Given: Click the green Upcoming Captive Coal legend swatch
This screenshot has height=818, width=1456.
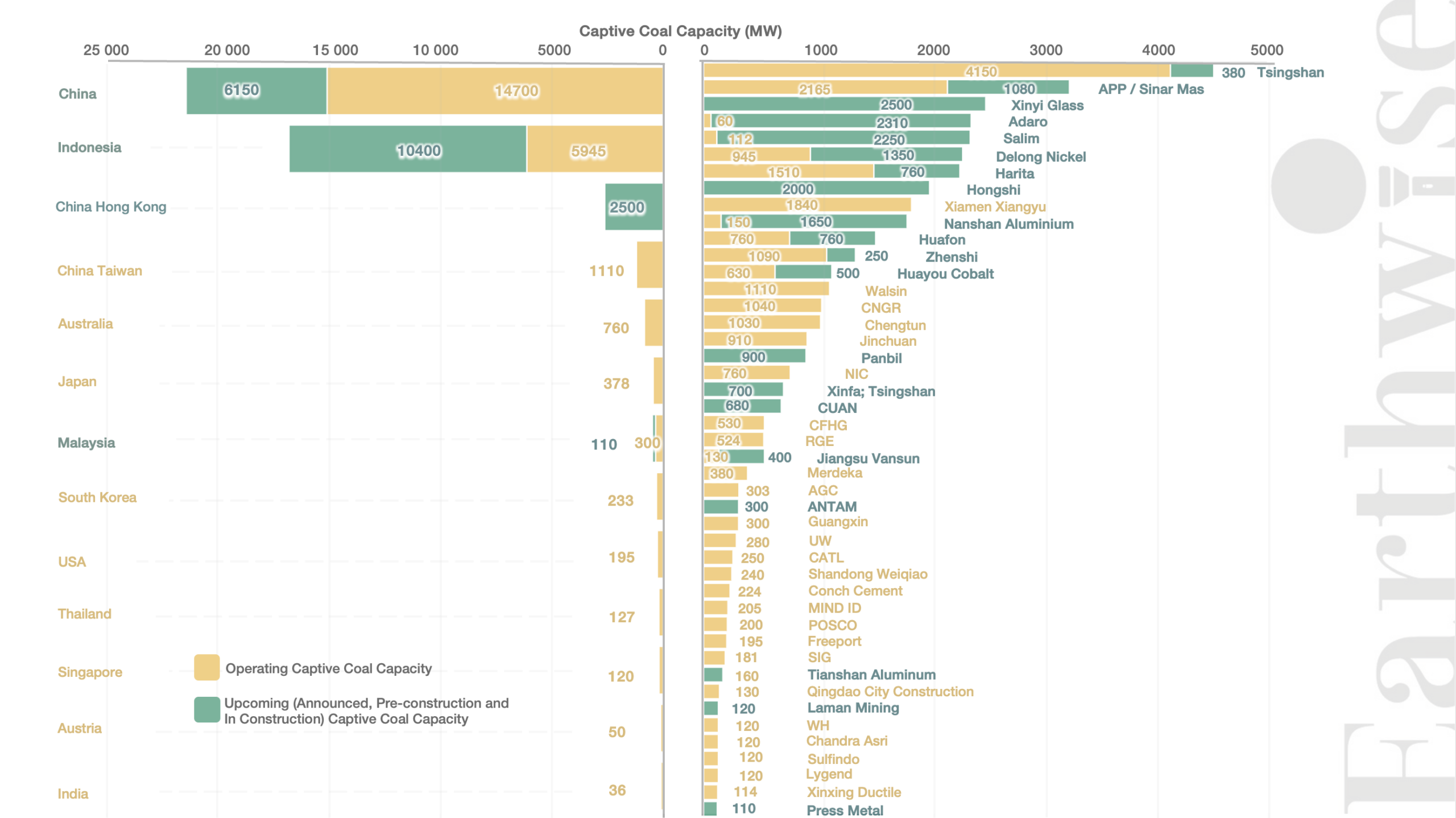Looking at the screenshot, I should coord(206,709).
